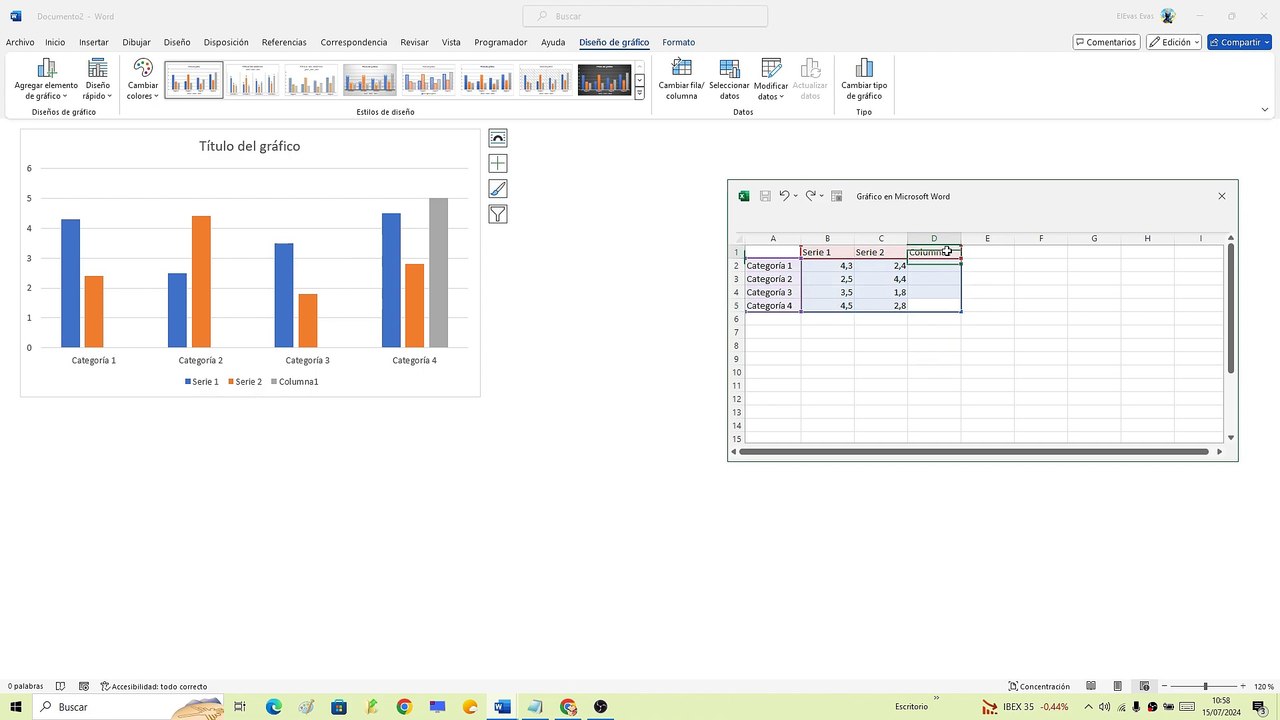Open the undo history dropdown arrow
Viewport: 1280px width, 720px height.
796,196
